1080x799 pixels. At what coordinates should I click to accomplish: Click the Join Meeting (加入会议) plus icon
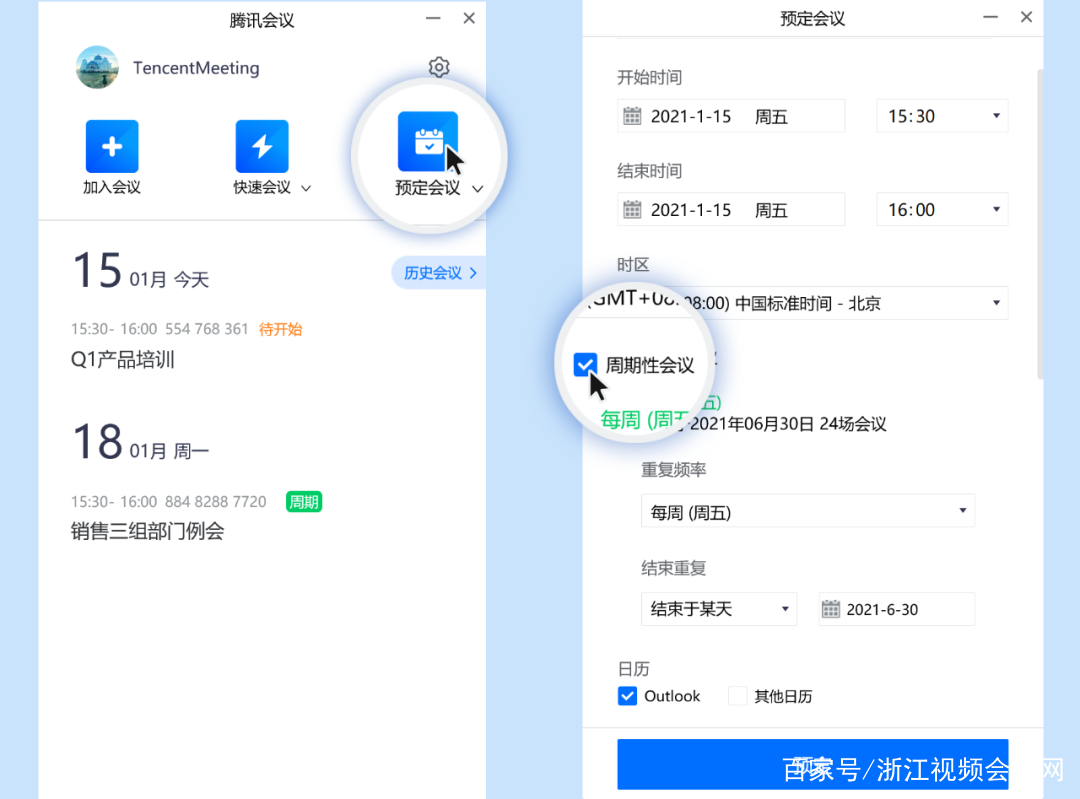coord(112,146)
